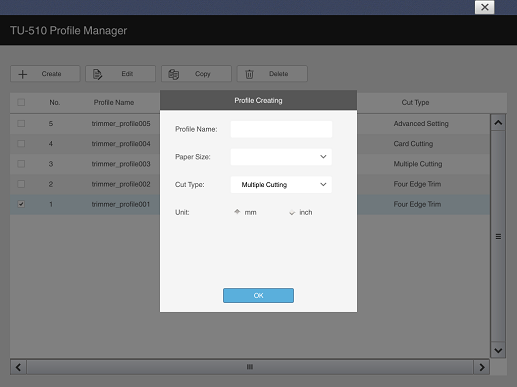
Task: Click the Delete button label
Action: (x=279, y=74)
